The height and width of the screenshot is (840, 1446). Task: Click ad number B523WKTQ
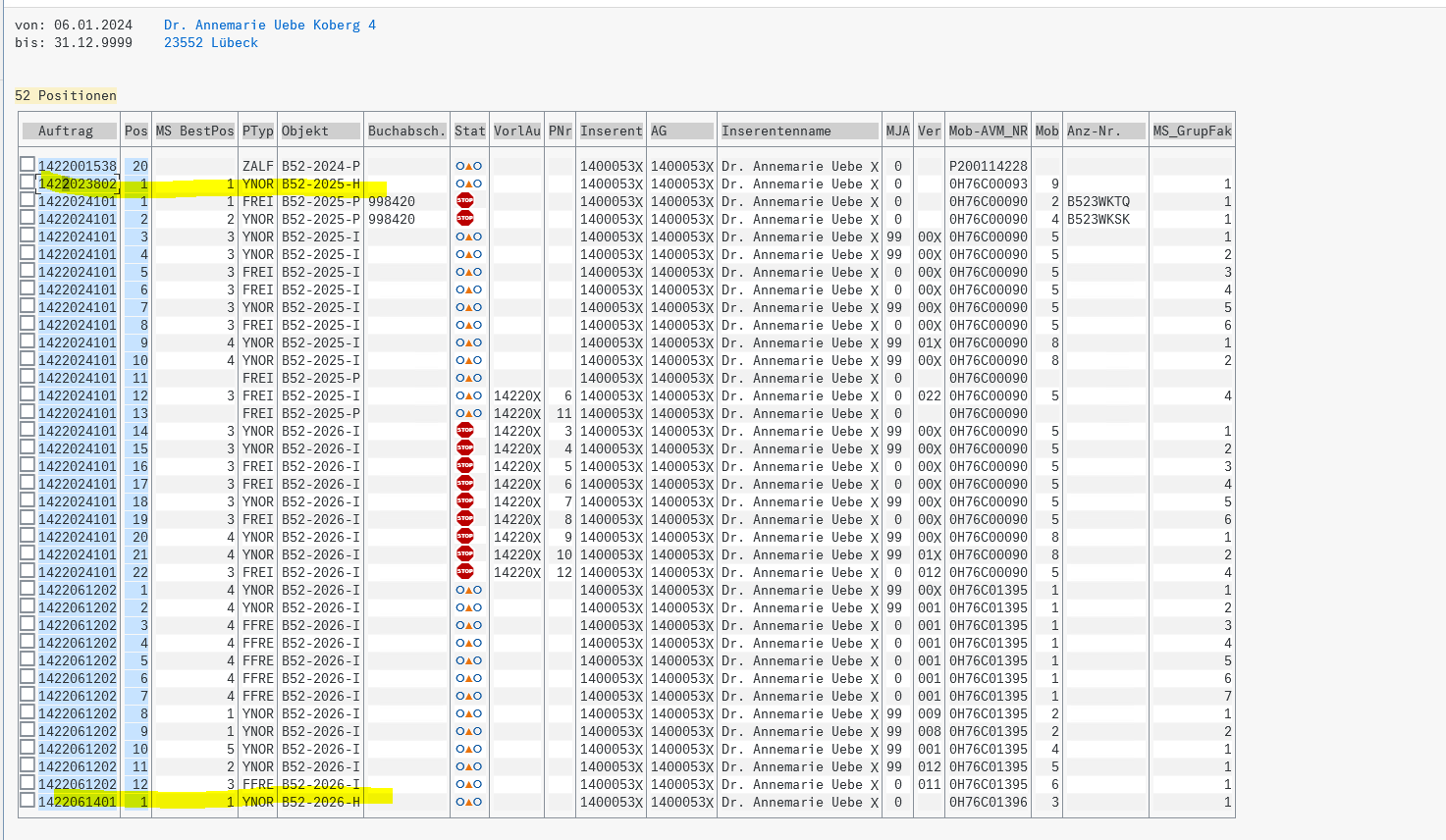(x=1098, y=201)
